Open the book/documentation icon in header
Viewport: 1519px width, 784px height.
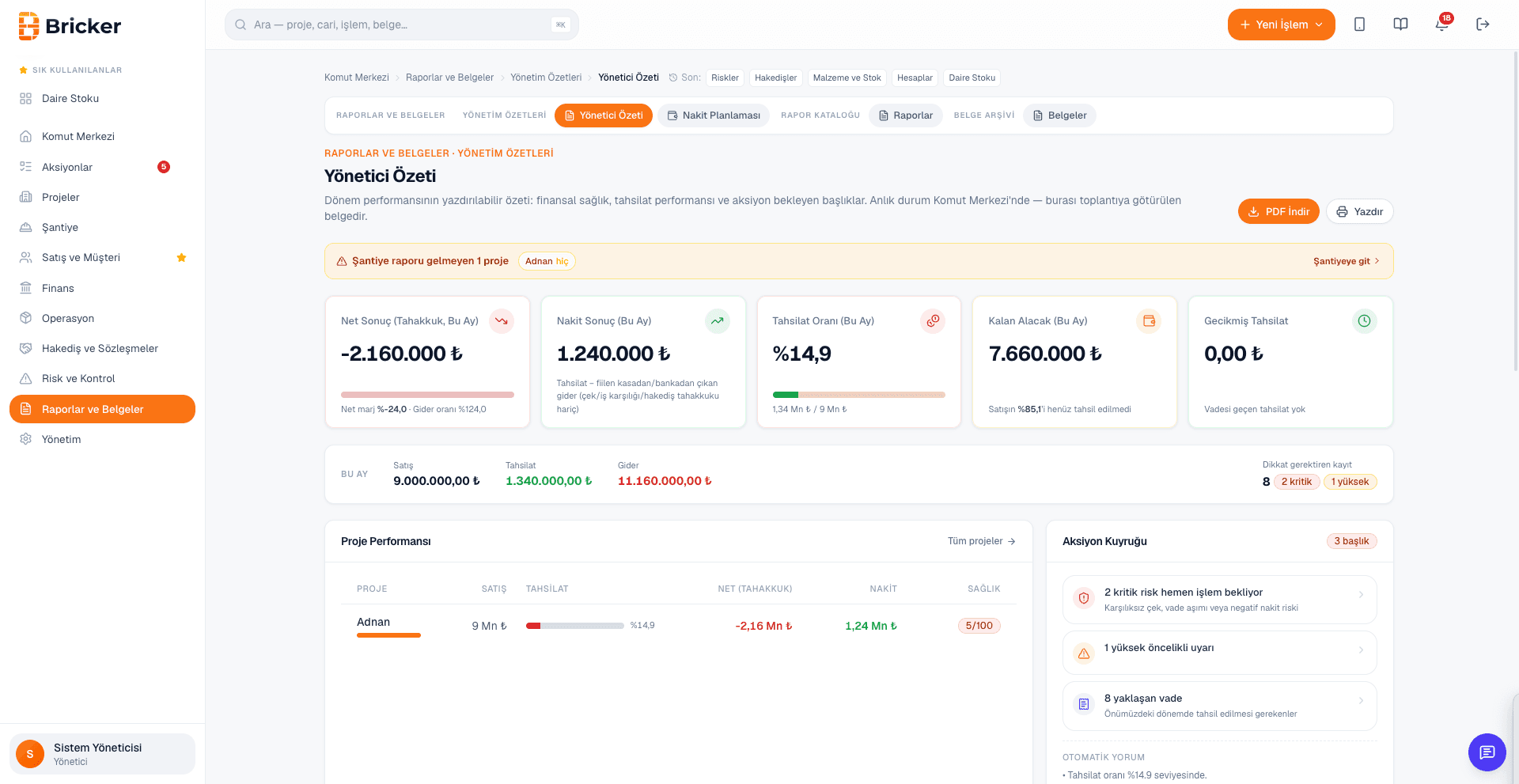[1400, 25]
